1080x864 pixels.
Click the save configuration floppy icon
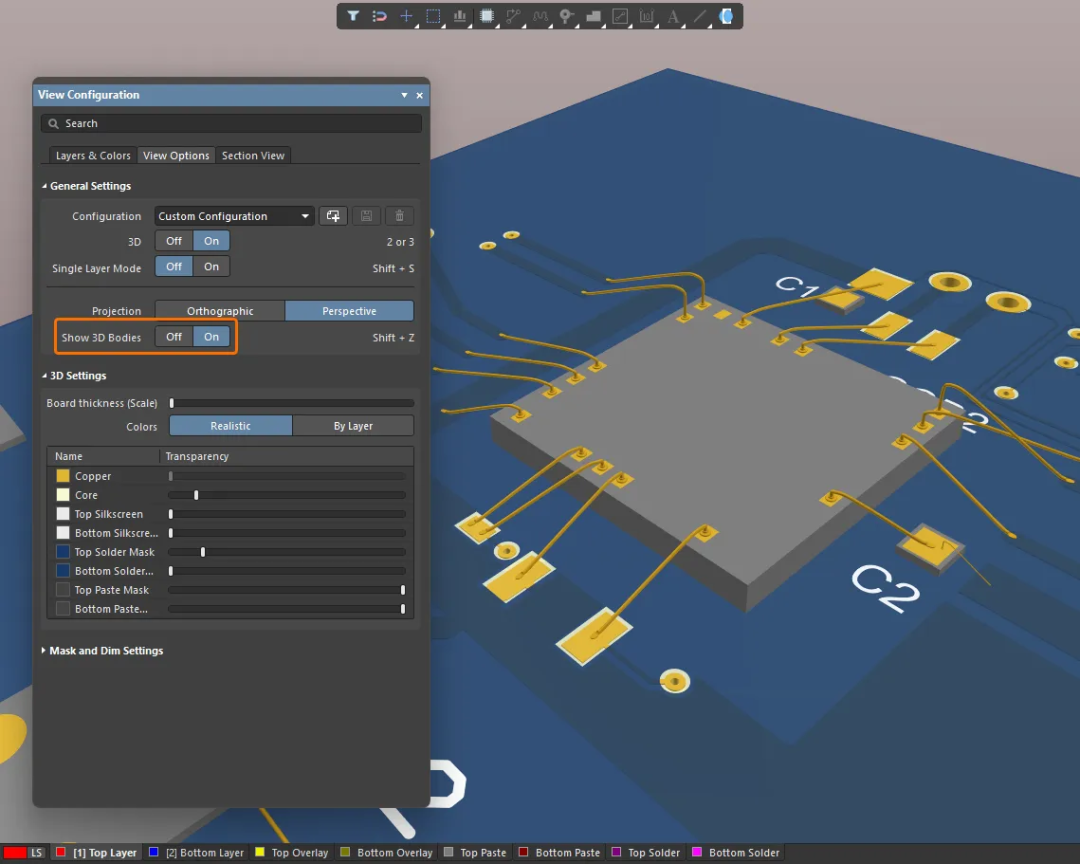pyautogui.click(x=366, y=216)
